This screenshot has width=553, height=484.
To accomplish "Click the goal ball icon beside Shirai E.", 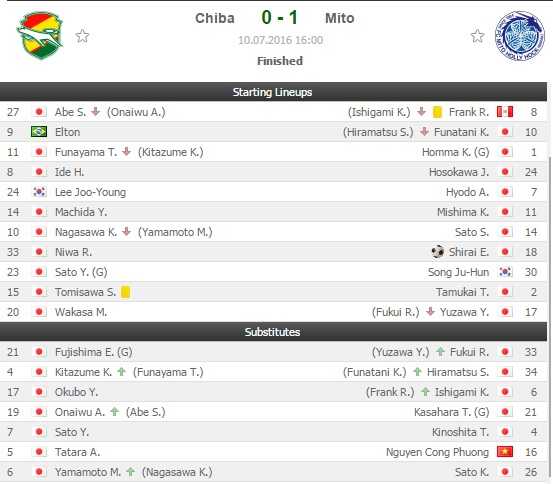I will point(438,252).
